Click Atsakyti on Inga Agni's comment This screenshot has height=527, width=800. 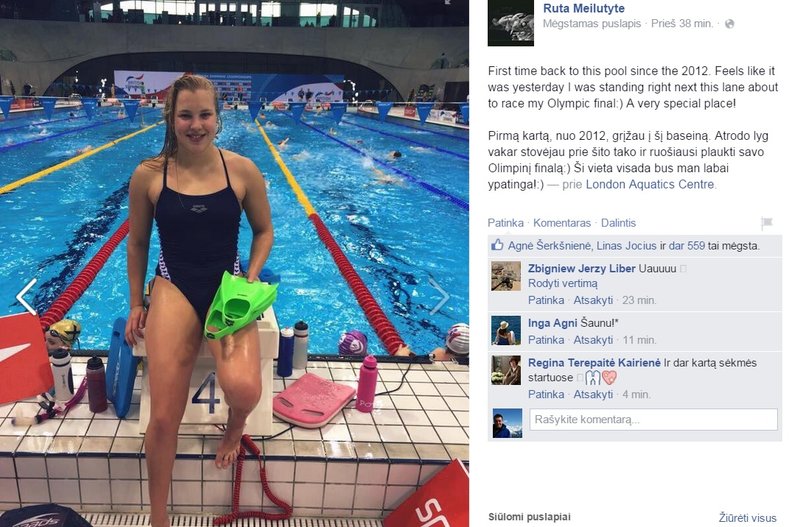click(x=593, y=340)
